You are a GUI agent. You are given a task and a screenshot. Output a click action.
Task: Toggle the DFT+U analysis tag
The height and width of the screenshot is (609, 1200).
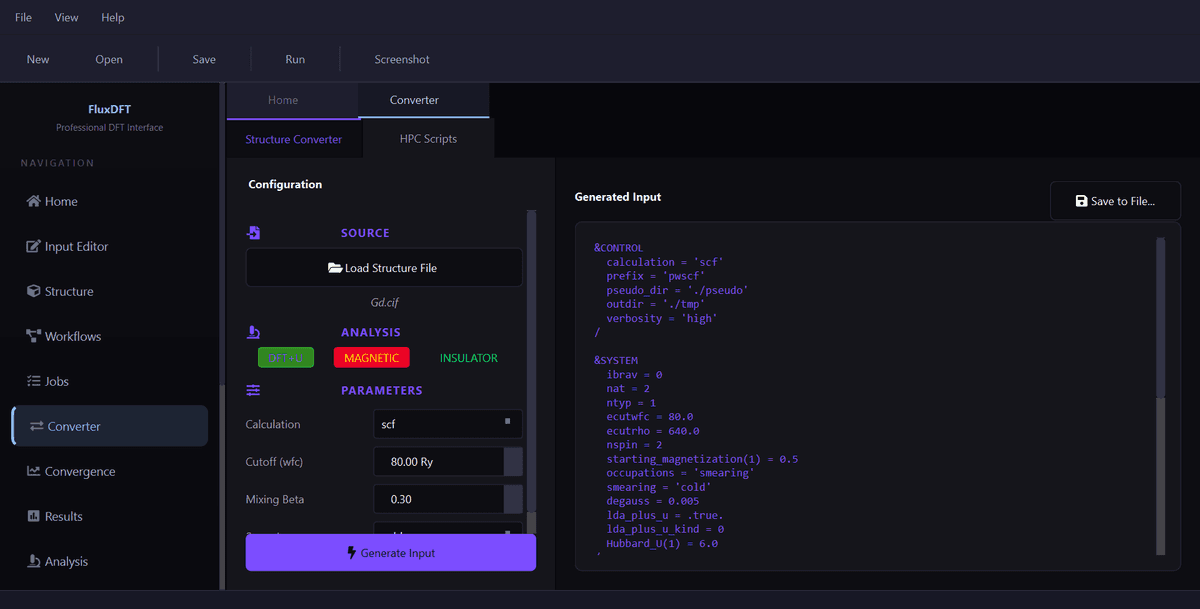click(286, 358)
